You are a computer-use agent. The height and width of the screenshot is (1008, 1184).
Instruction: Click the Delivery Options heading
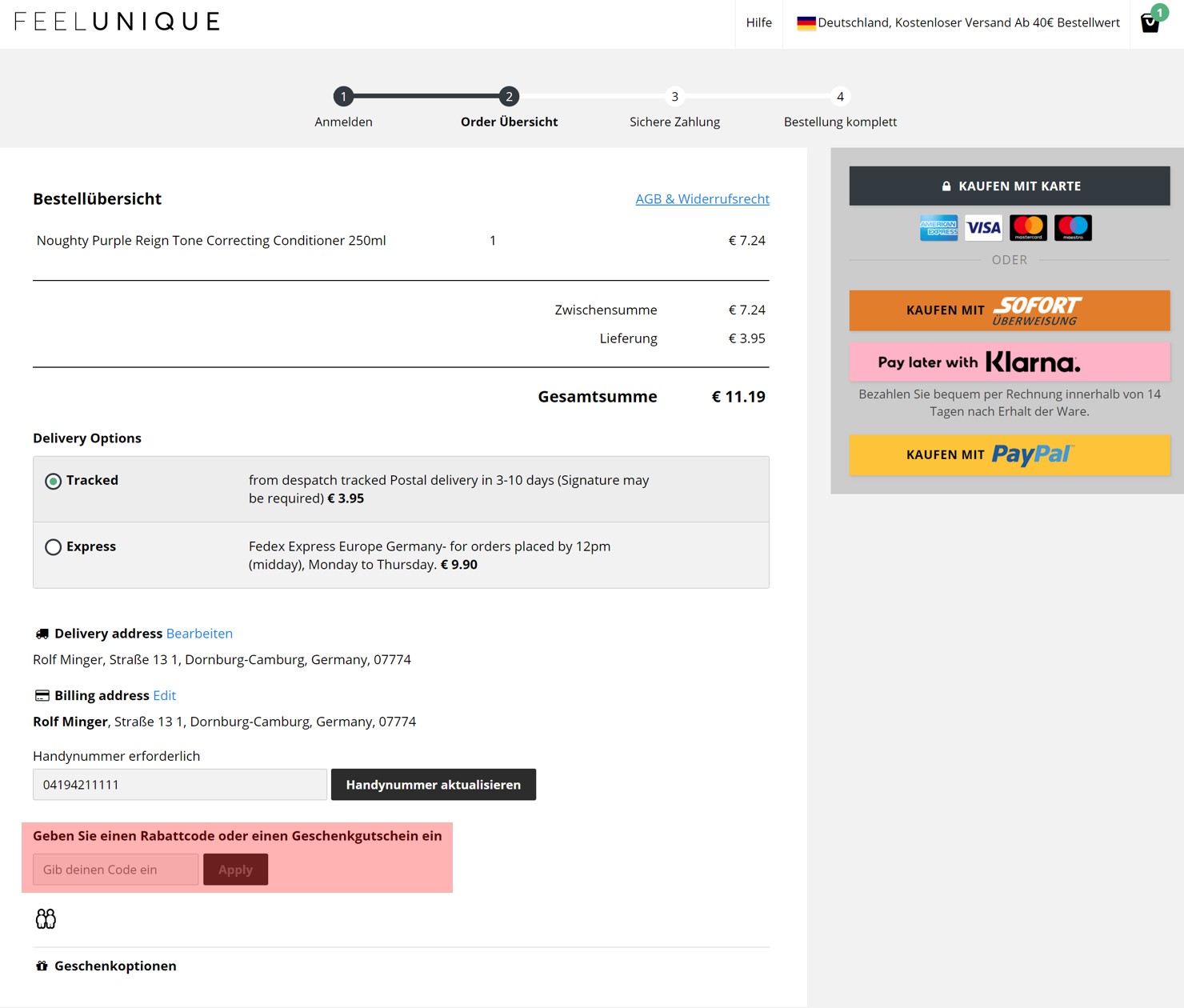(87, 438)
